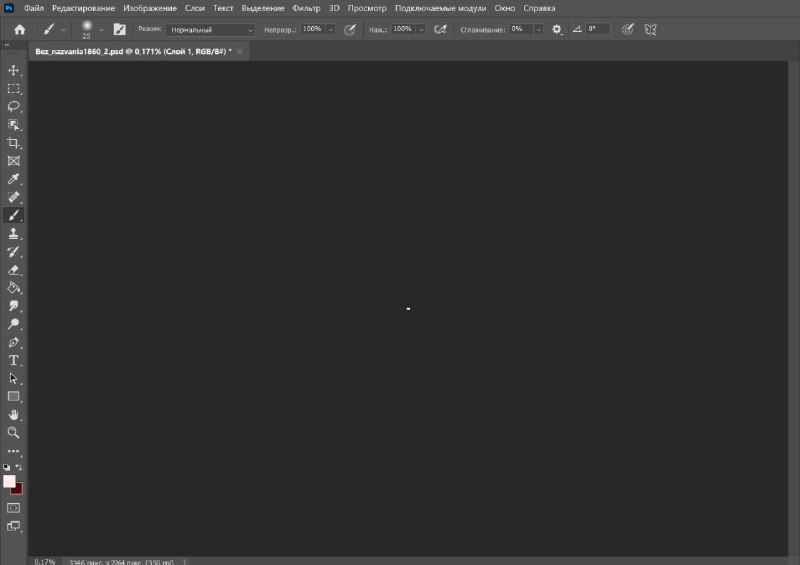The height and width of the screenshot is (565, 800).
Task: Open the Подключаемые модули menu
Action: 440,8
